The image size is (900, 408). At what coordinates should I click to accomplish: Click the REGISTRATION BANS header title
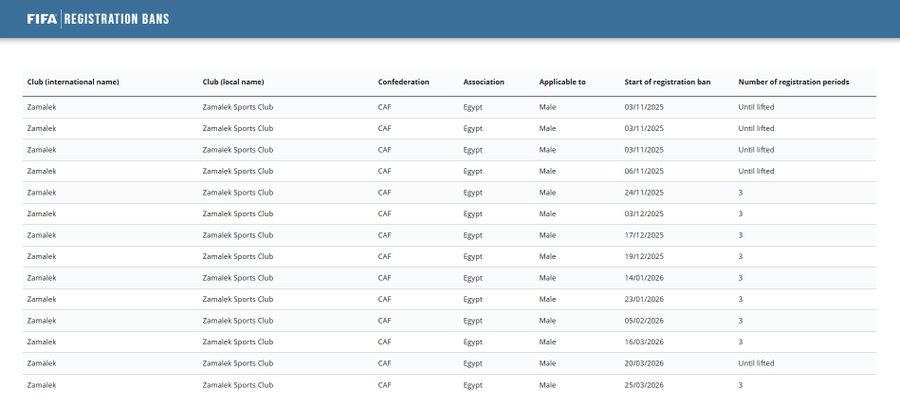117,18
